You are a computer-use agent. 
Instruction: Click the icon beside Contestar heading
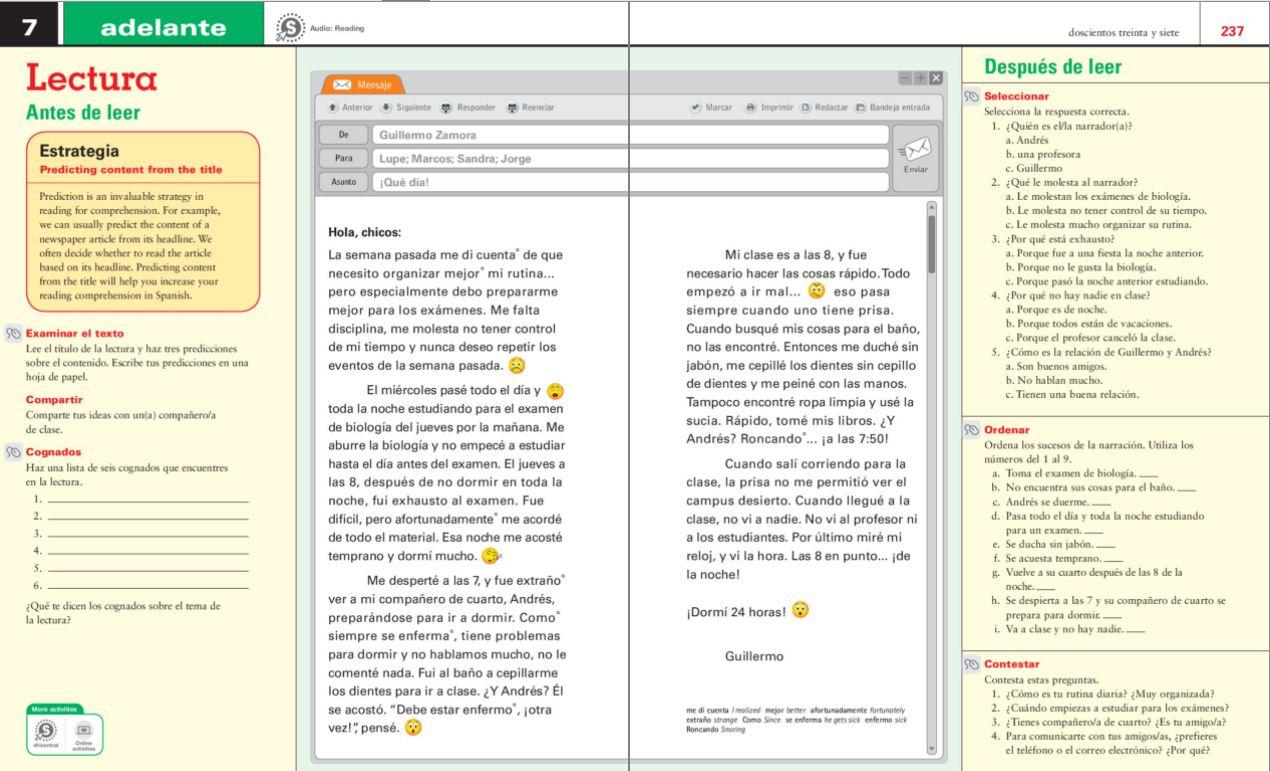pyautogui.click(x=973, y=663)
